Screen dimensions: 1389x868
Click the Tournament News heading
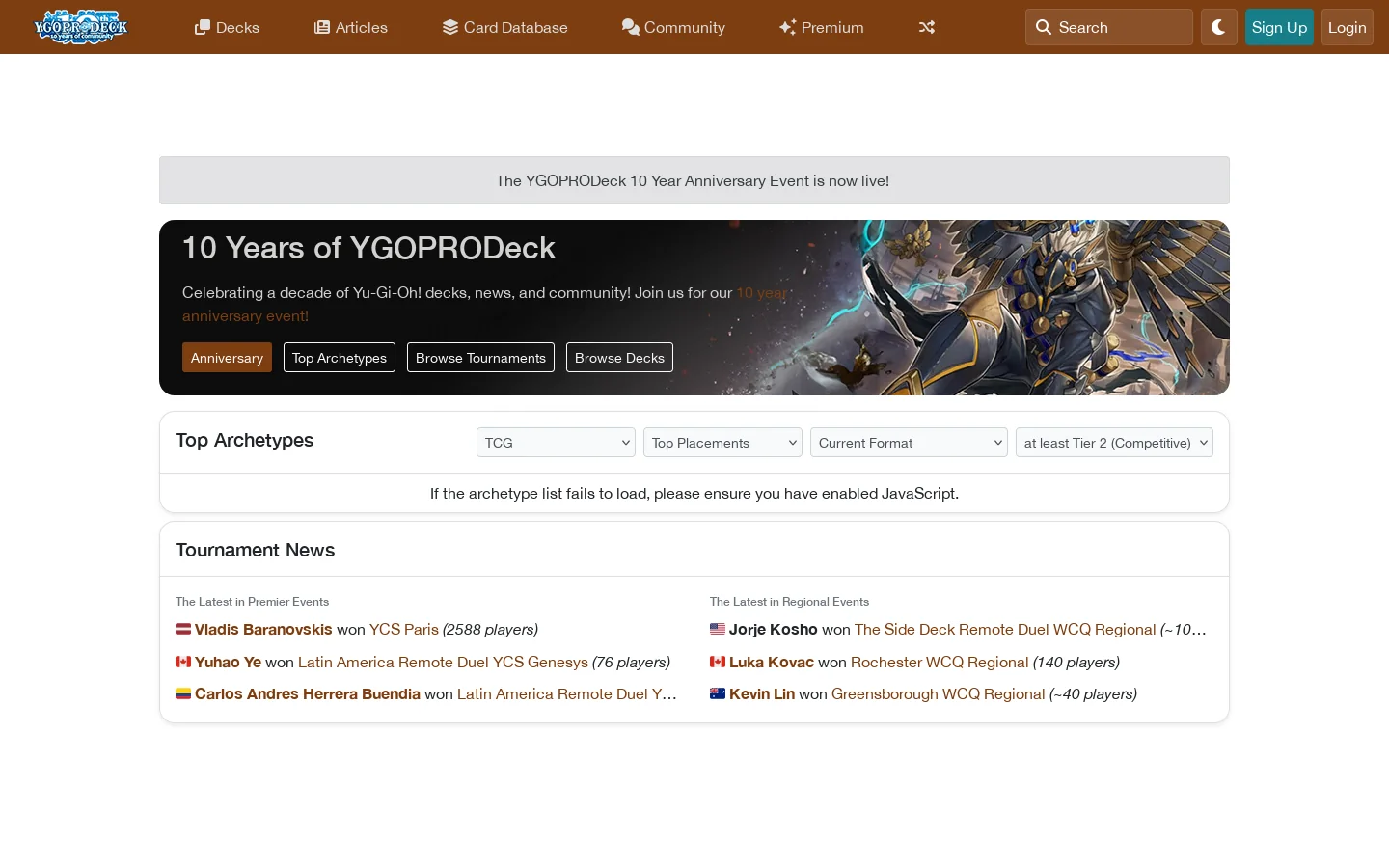pyautogui.click(x=256, y=550)
